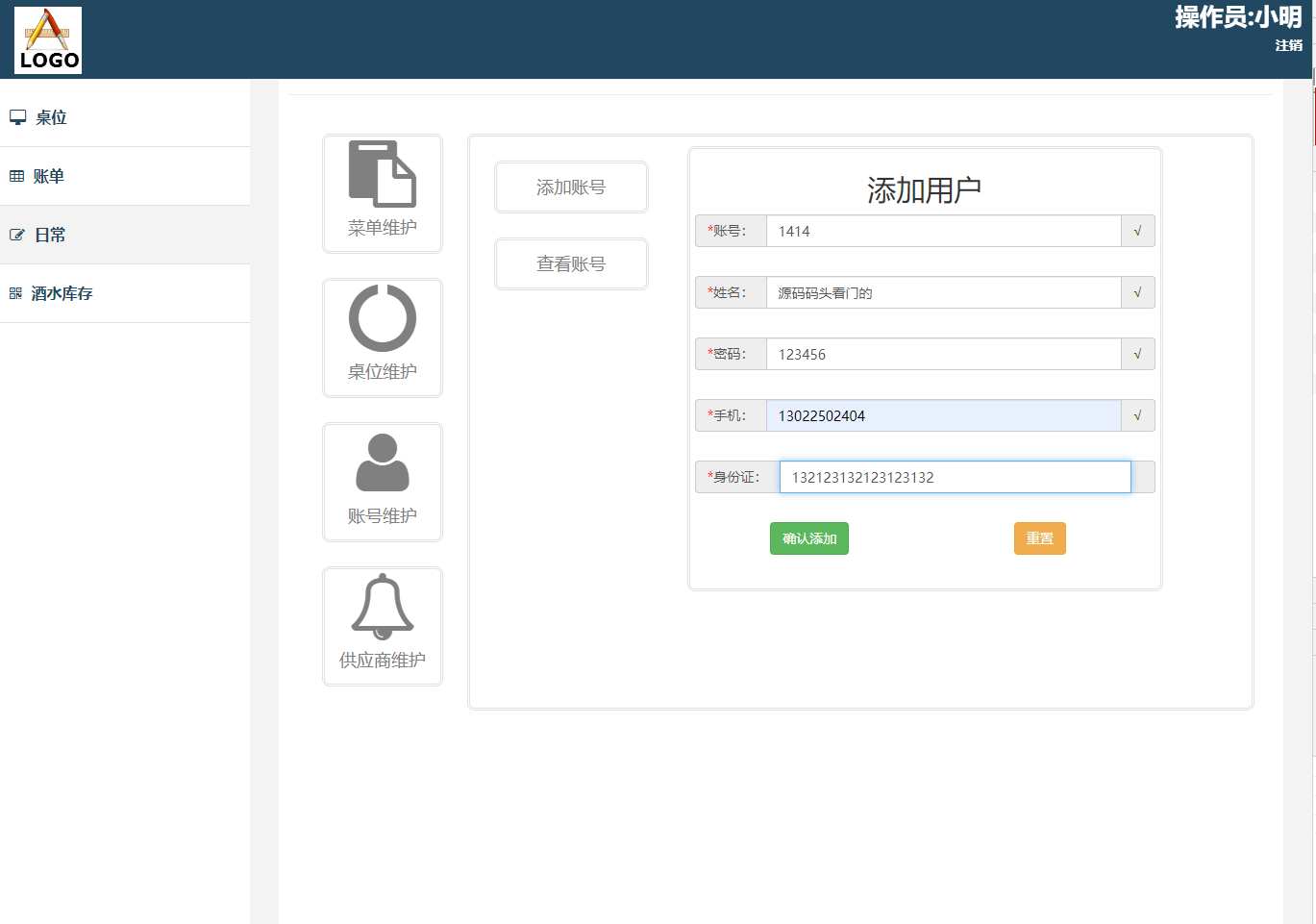The height and width of the screenshot is (924, 1316).
Task: Select 账单 in the left sidebar
Action: click(48, 176)
